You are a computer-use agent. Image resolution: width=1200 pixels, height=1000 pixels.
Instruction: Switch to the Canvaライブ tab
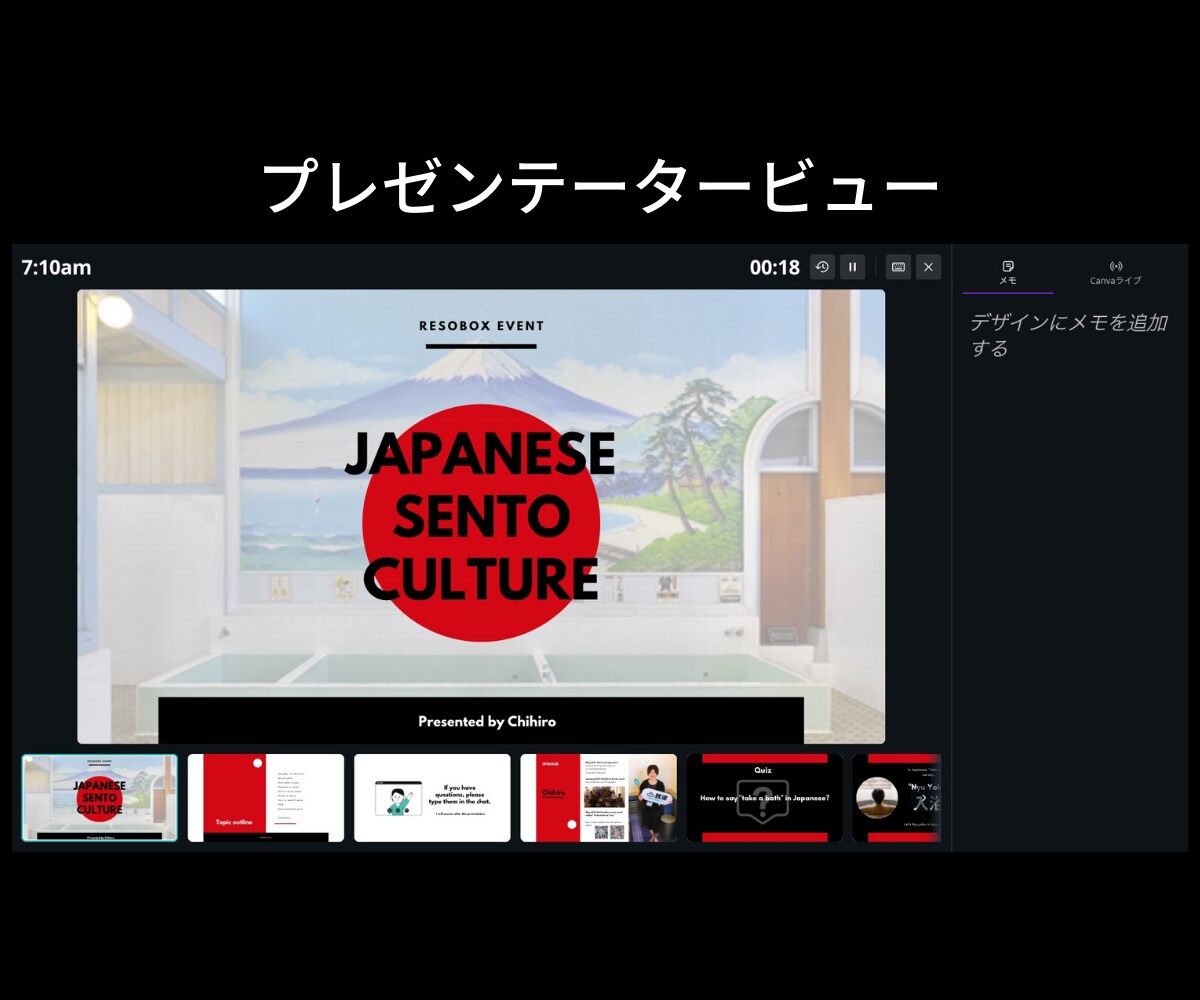click(1116, 273)
